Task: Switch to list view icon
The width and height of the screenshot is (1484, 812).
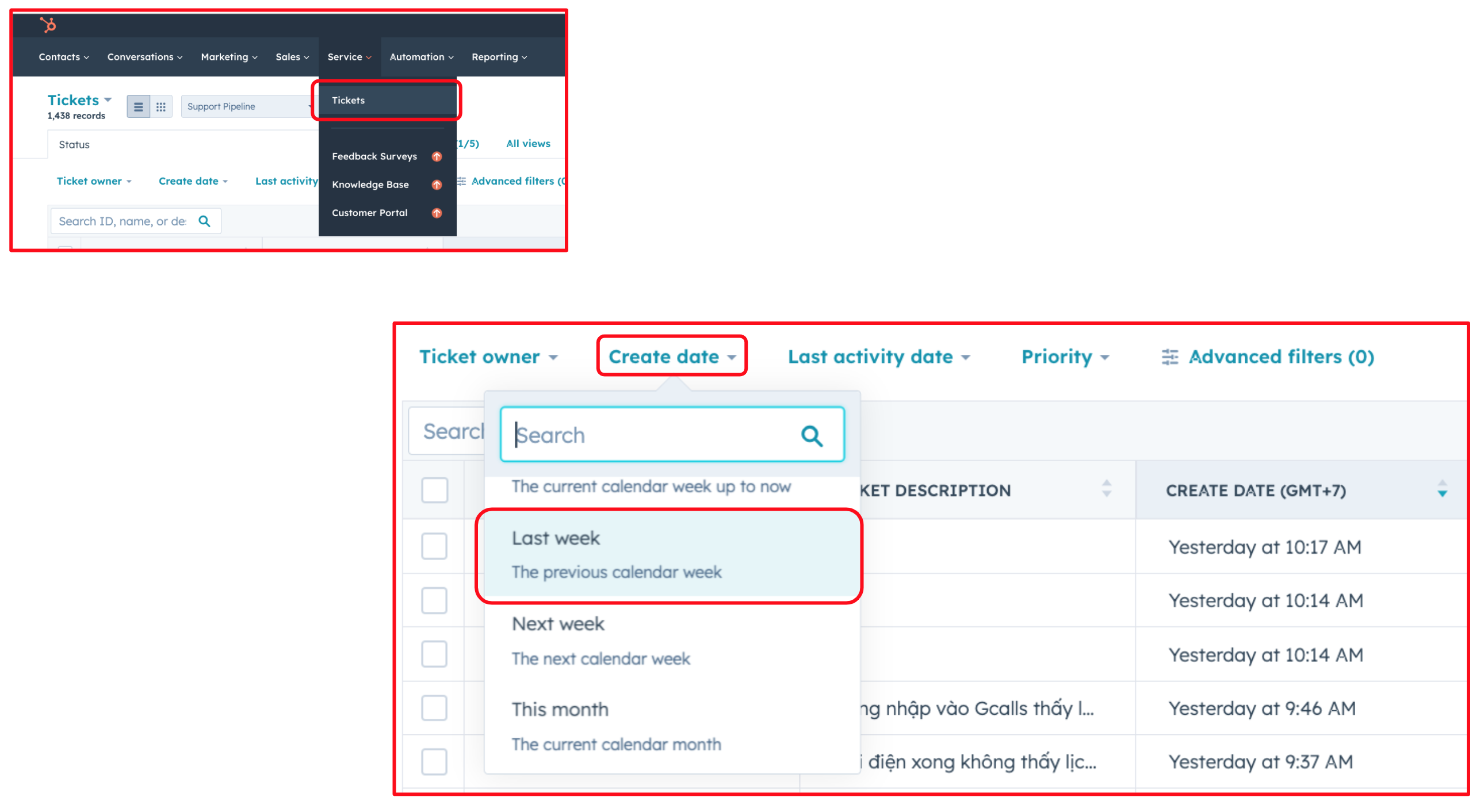Action: pyautogui.click(x=138, y=106)
